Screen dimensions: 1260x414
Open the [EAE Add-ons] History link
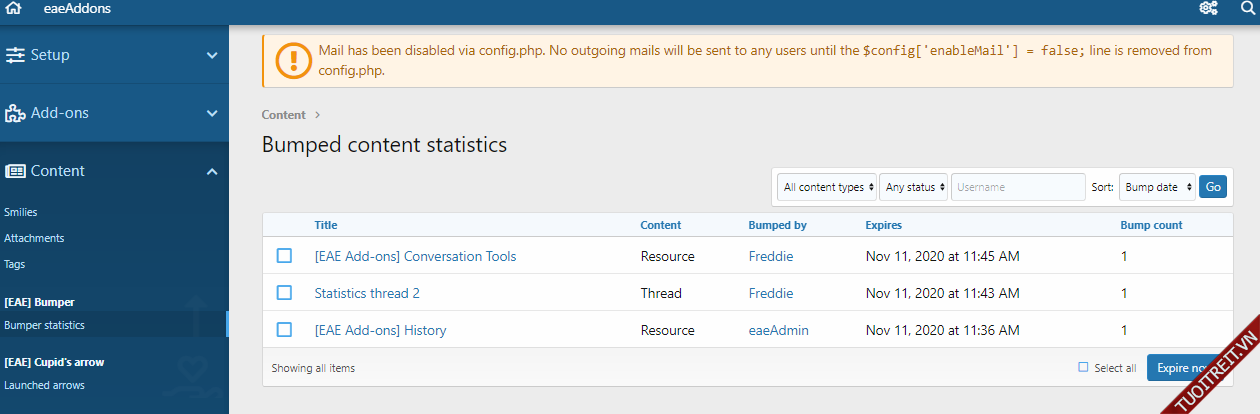[380, 330]
